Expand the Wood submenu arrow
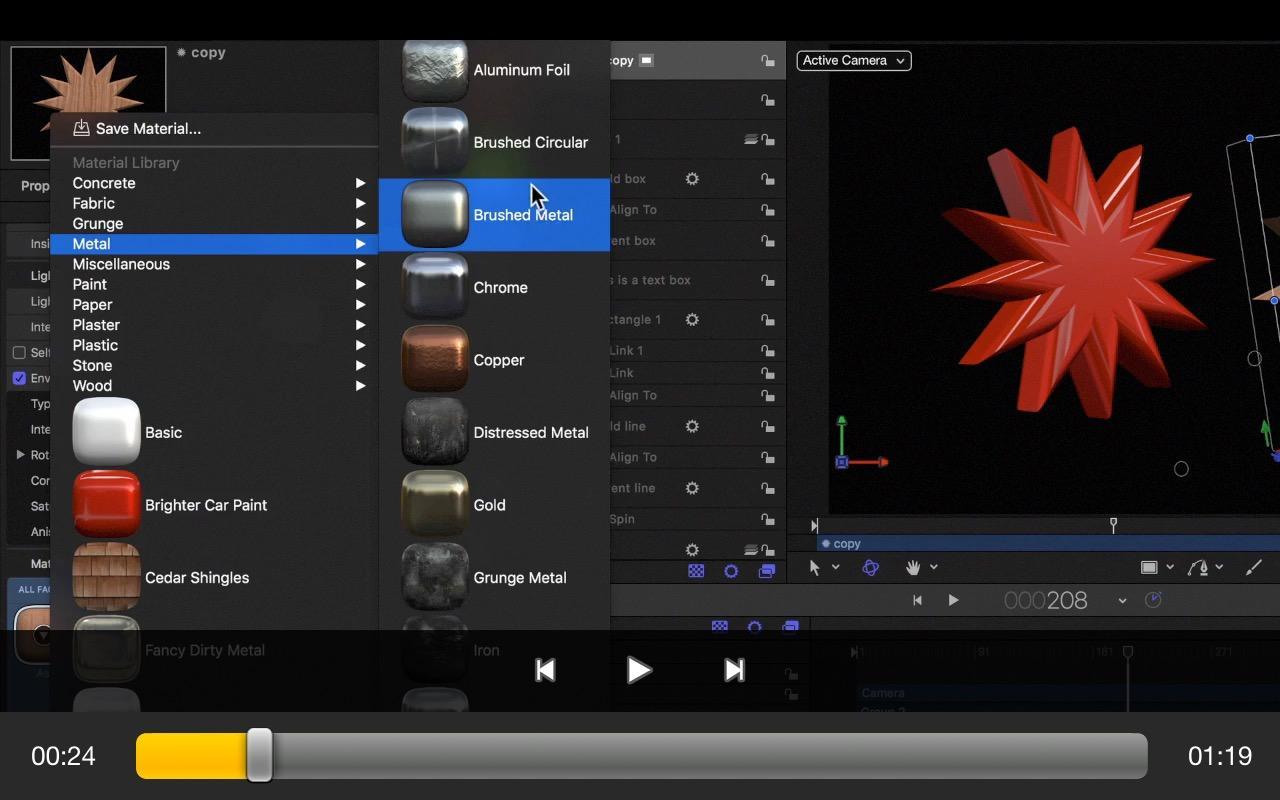Viewport: 1280px width, 800px height. tap(360, 386)
